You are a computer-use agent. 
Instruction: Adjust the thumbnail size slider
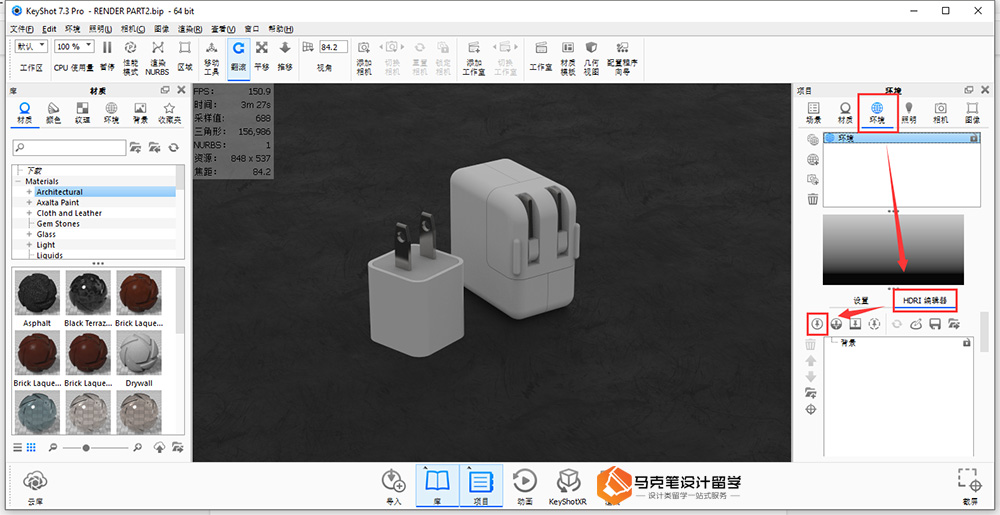86,447
